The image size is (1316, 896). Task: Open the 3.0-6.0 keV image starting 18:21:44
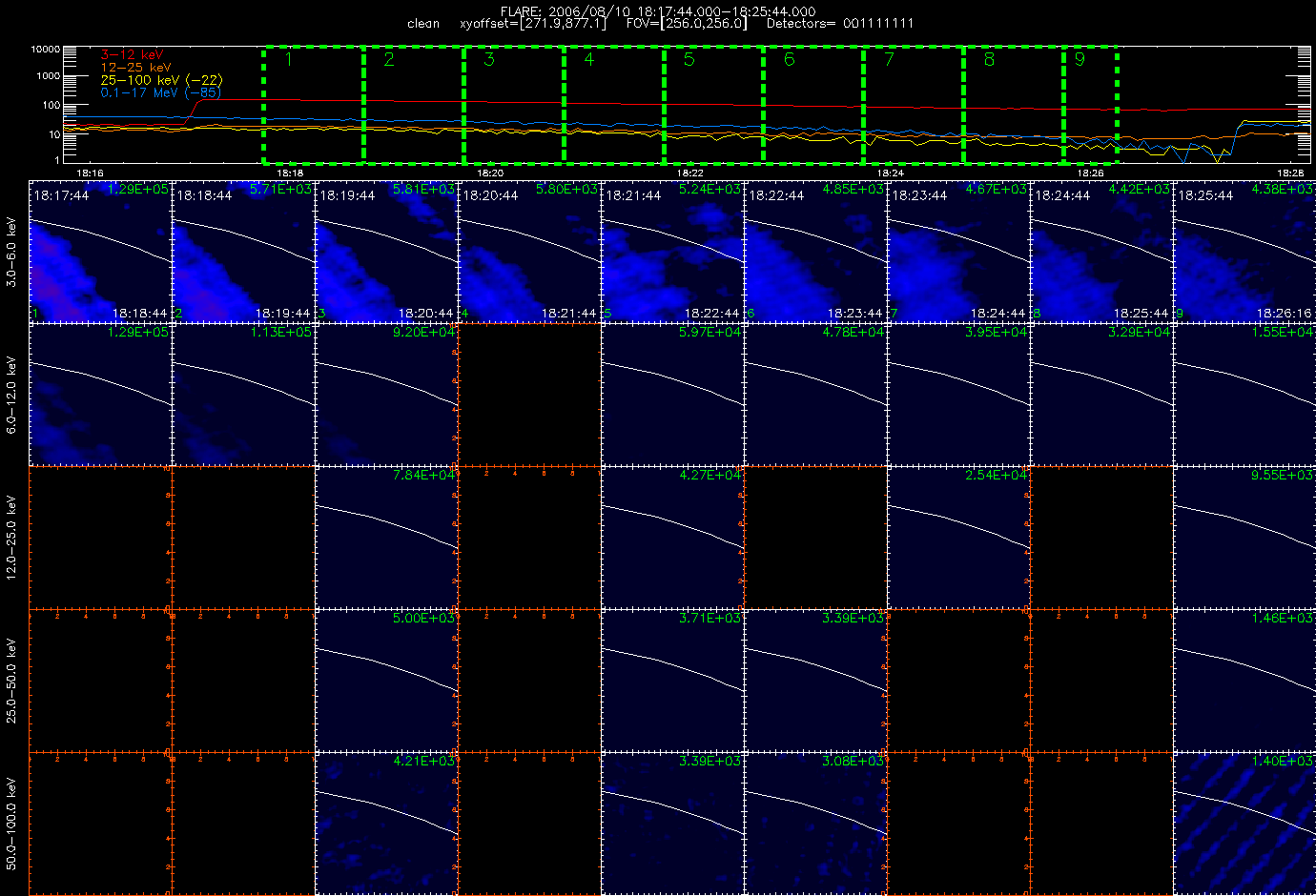click(673, 252)
